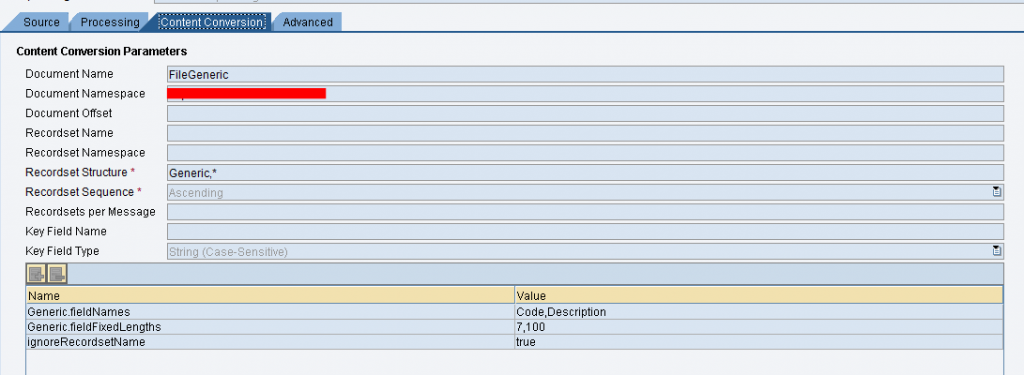Click the Document Namespace input field
The height and width of the screenshot is (375, 1024).
[x=585, y=94]
